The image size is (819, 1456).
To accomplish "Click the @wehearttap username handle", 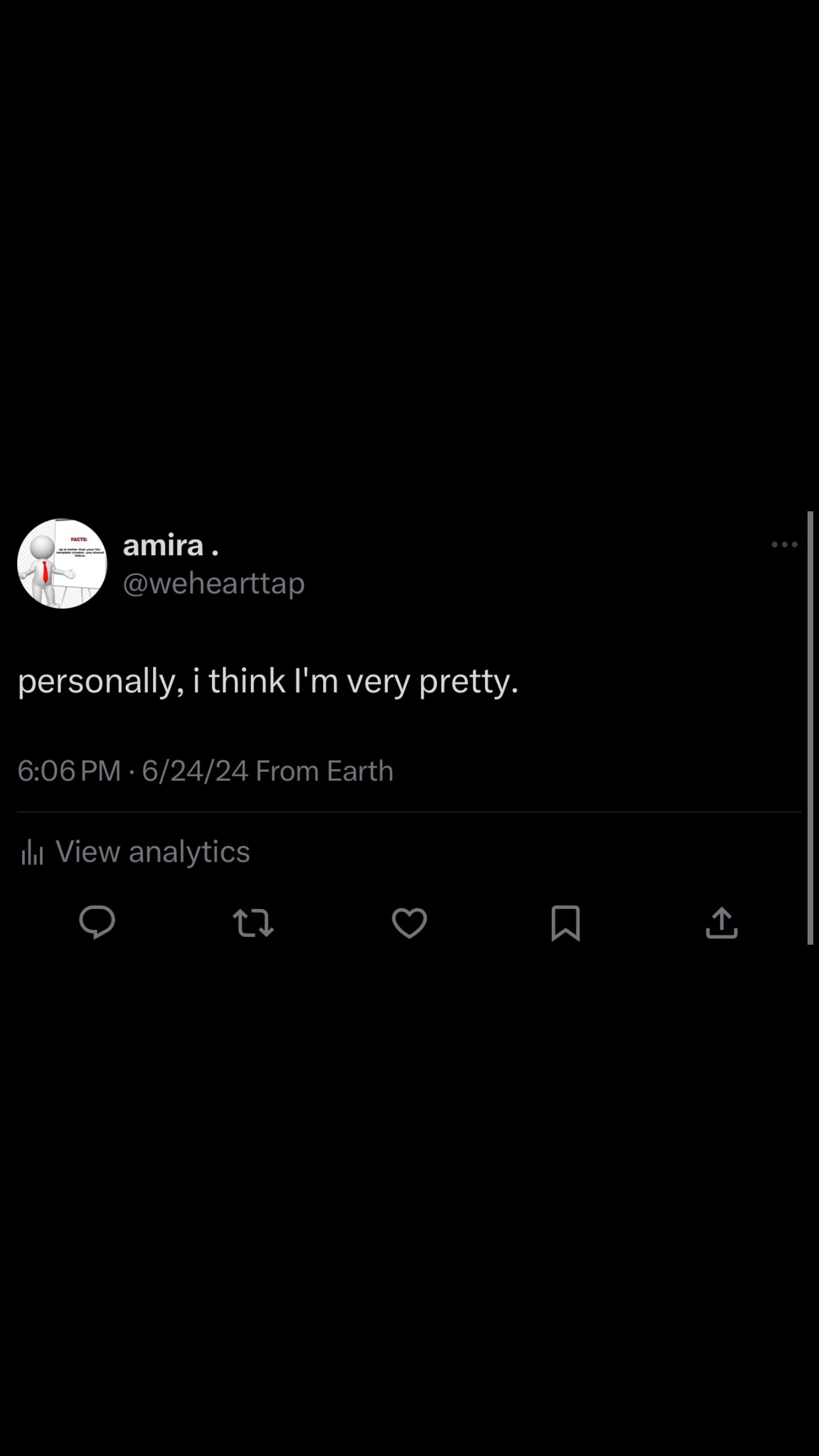I will (x=213, y=582).
